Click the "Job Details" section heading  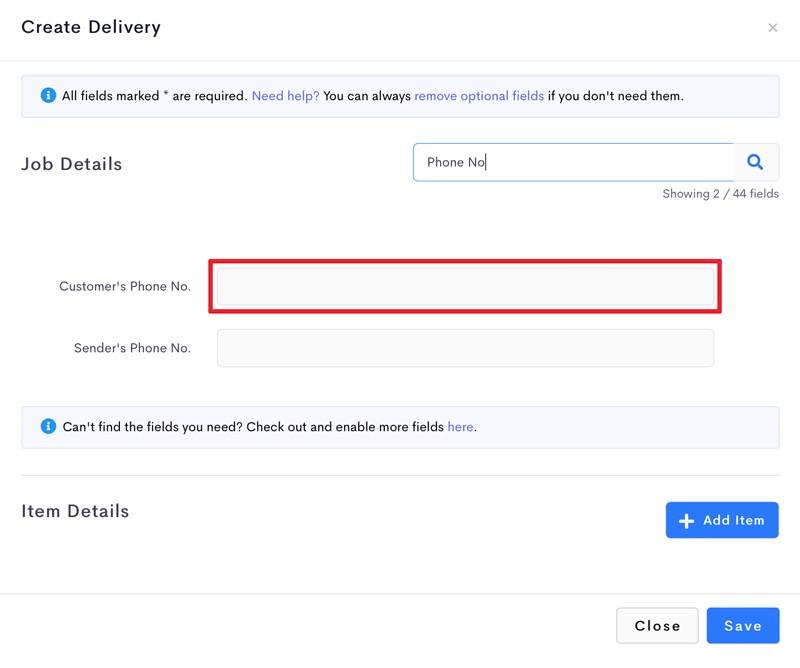click(72, 164)
